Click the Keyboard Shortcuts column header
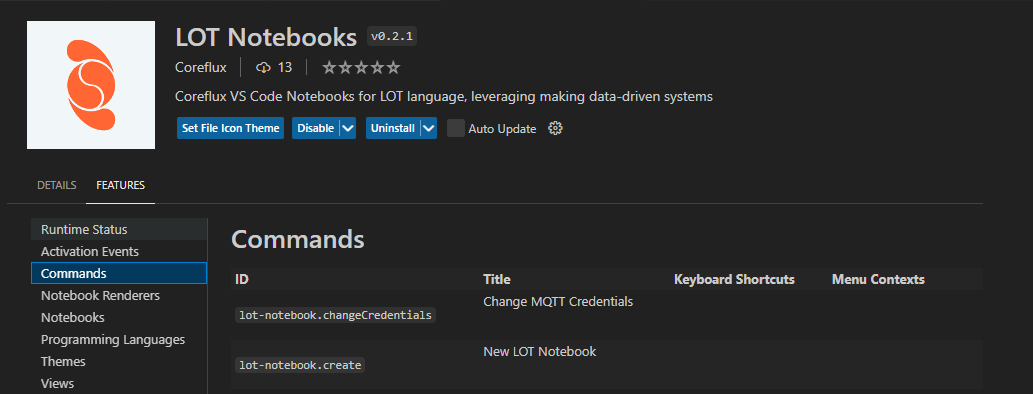The height and width of the screenshot is (394, 1033). pyautogui.click(x=734, y=279)
